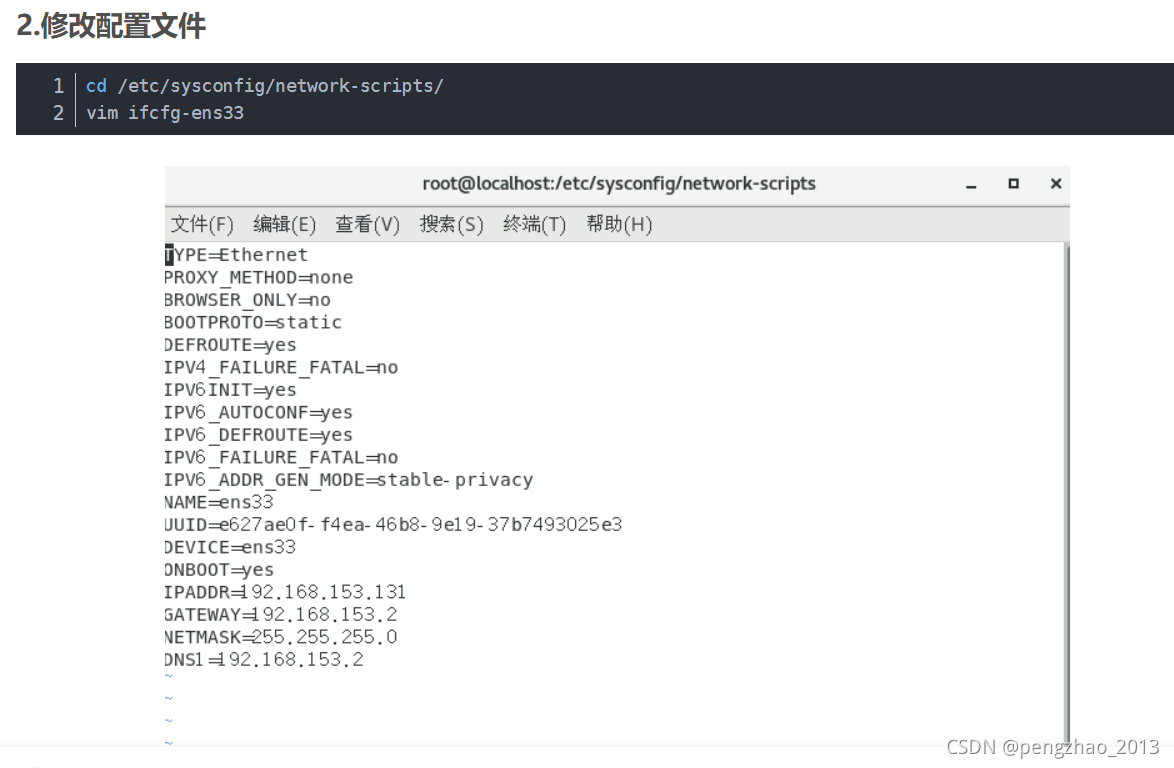Click the DEFROUTE=yes line
The width and height of the screenshot is (1174, 768).
coord(230,345)
